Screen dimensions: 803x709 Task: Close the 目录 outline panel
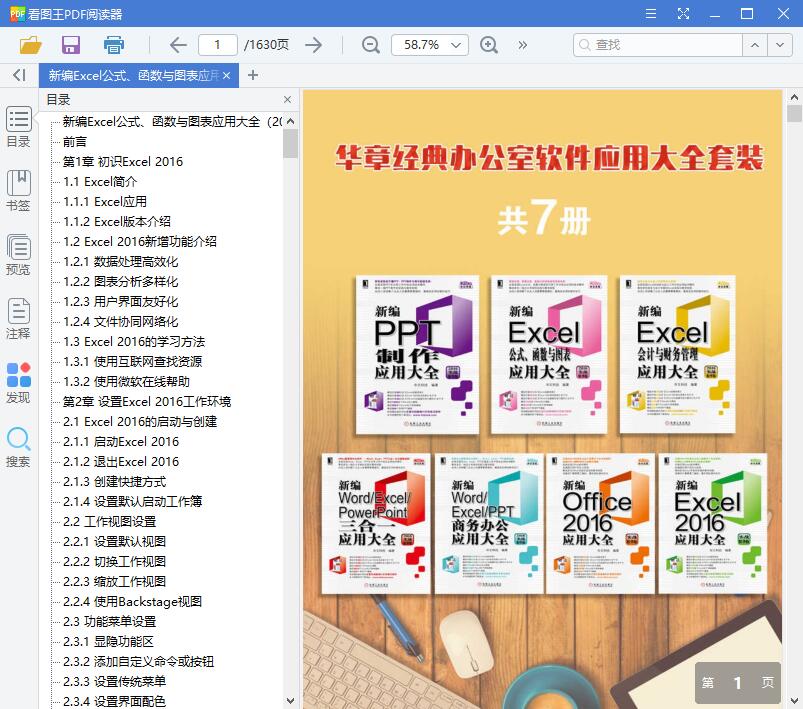click(287, 99)
